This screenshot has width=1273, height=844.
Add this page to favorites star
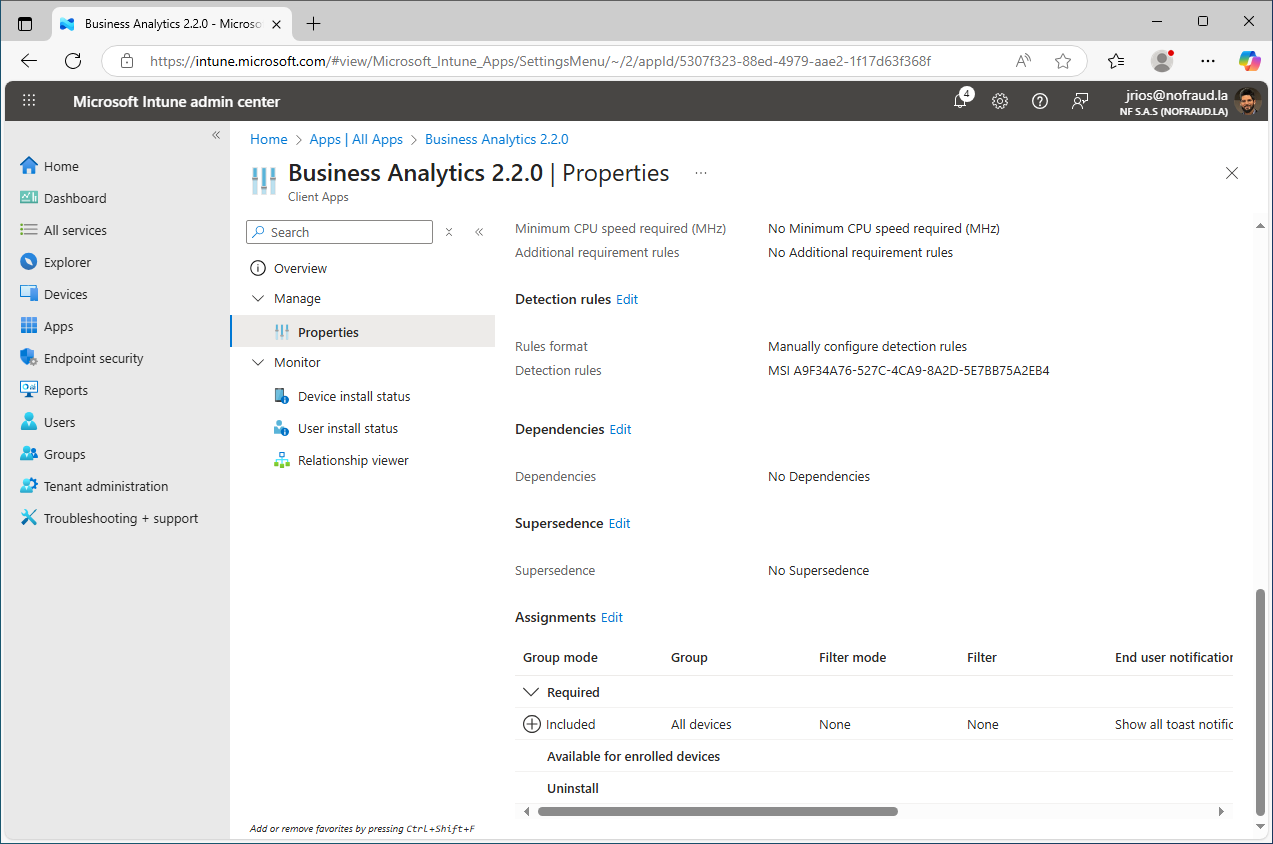[x=1063, y=61]
